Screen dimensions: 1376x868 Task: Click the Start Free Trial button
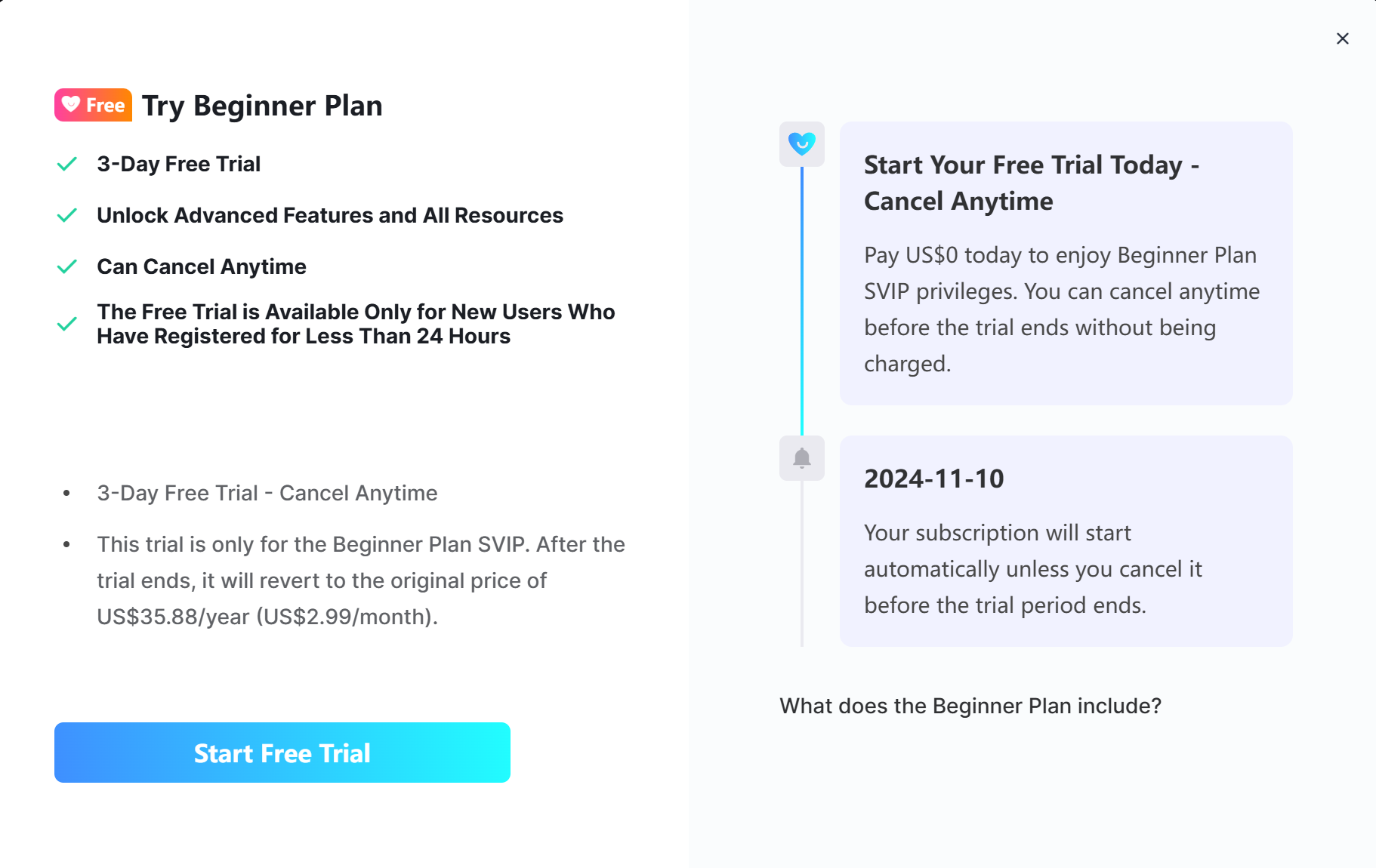click(282, 753)
